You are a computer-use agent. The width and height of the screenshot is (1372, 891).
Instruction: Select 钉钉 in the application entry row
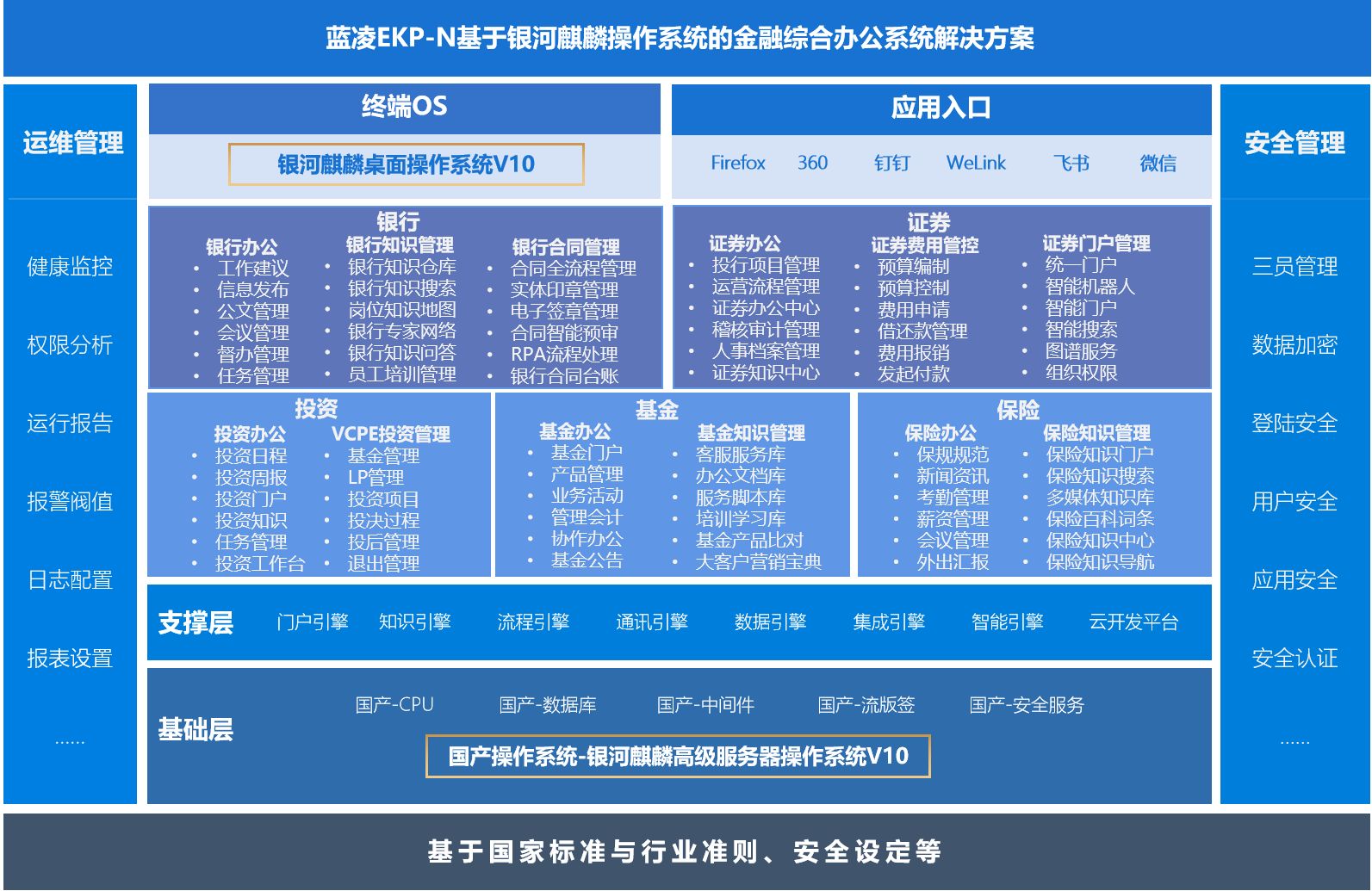891,163
